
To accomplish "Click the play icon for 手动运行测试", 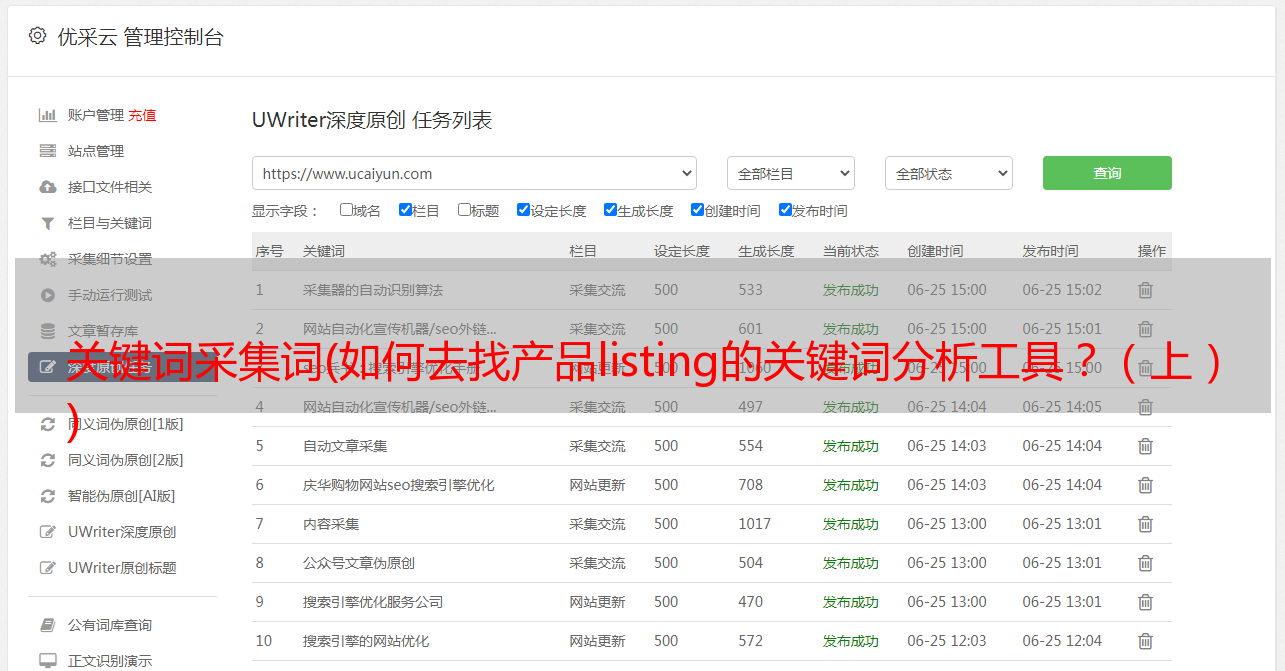I will pyautogui.click(x=47, y=295).
